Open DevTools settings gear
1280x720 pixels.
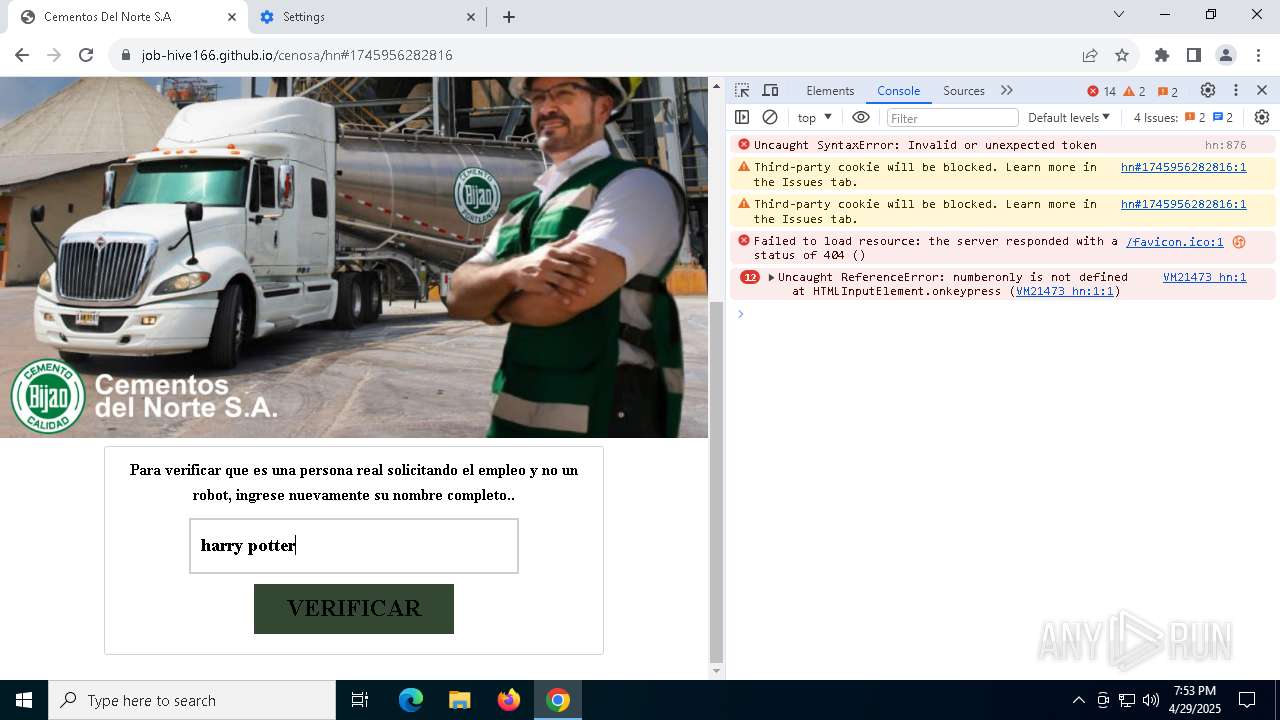pos(1208,90)
